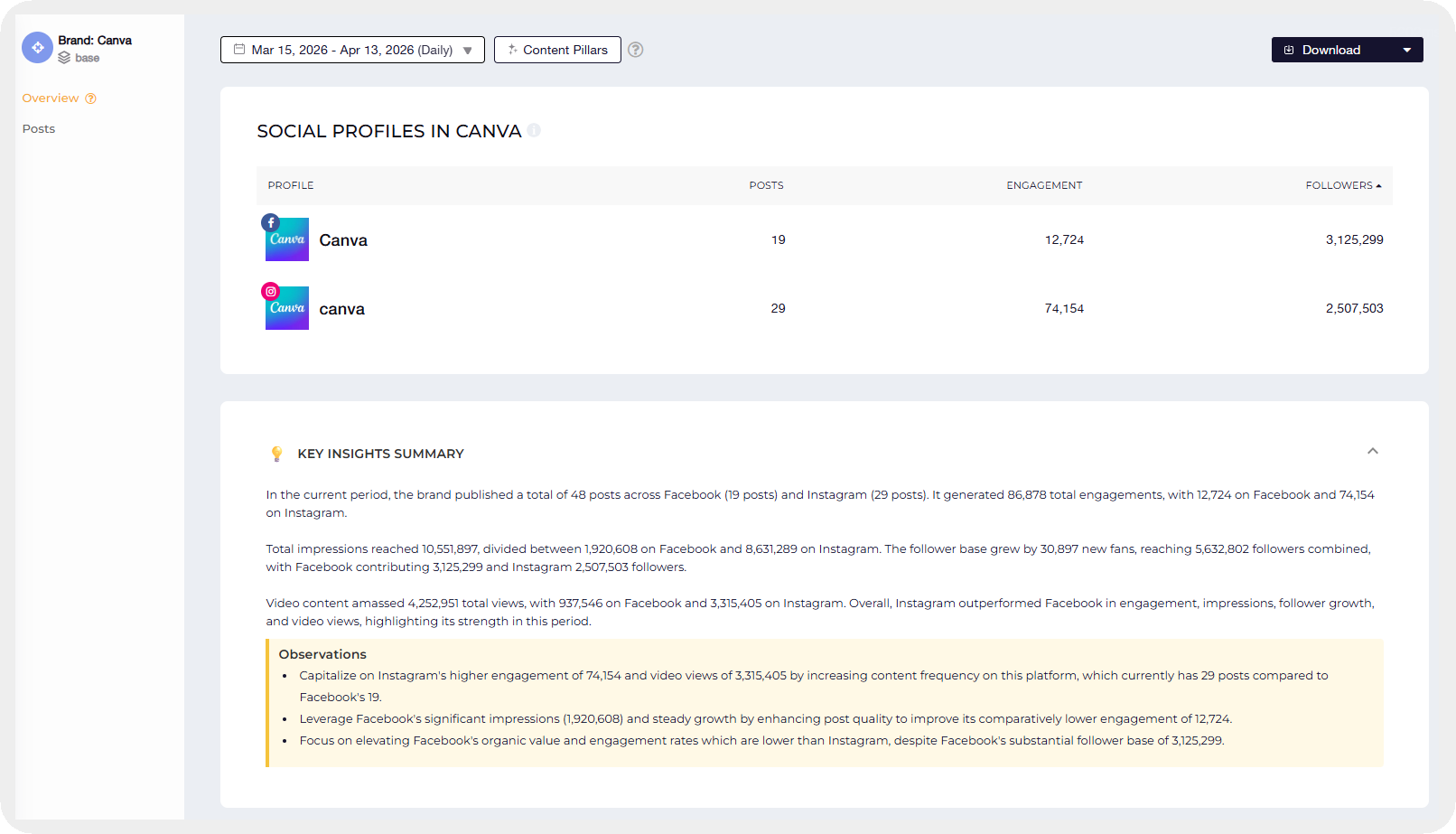Click the Observations heading
This screenshot has width=1456, height=834.
322,654
